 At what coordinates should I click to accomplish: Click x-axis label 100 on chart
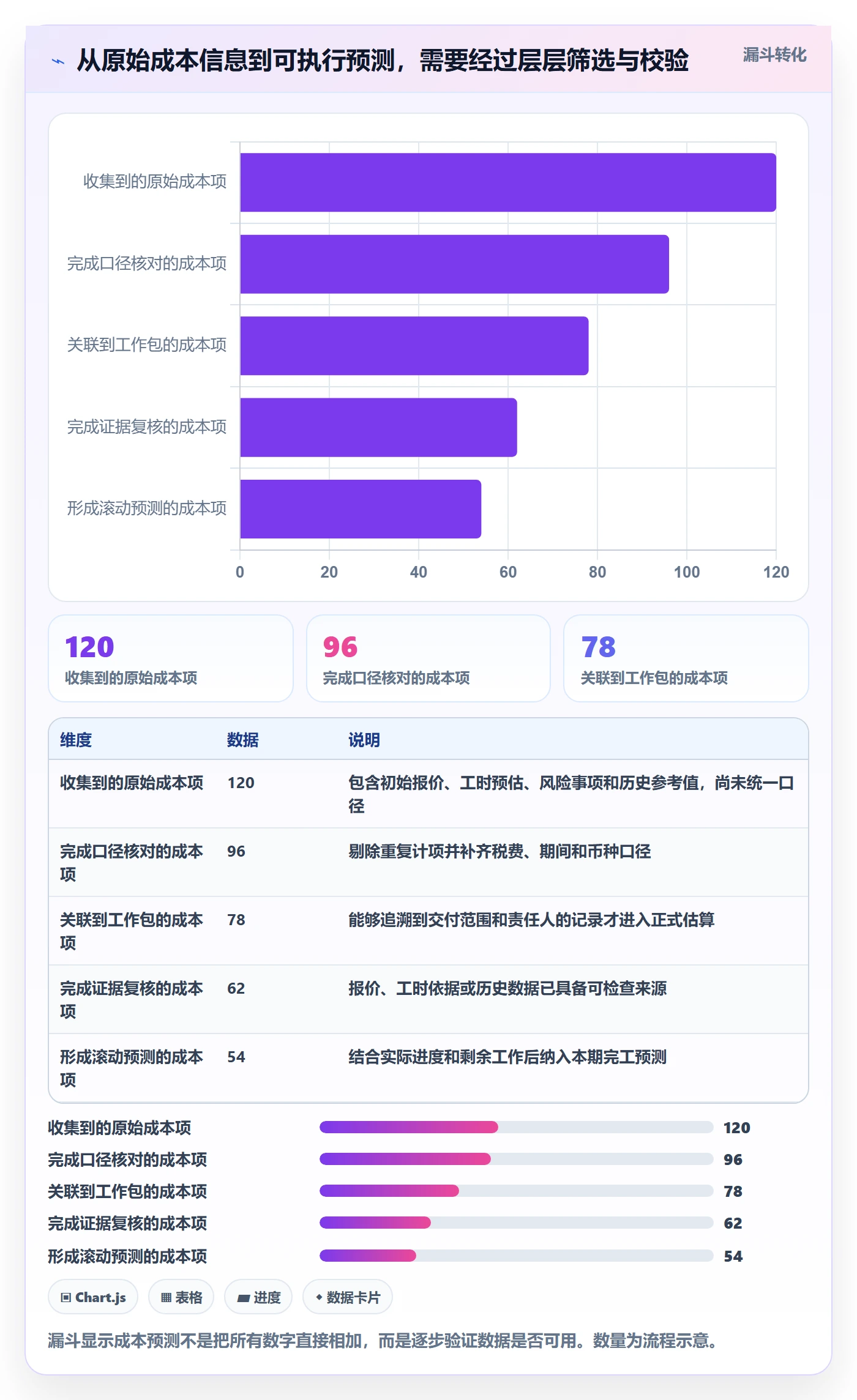[x=687, y=572]
